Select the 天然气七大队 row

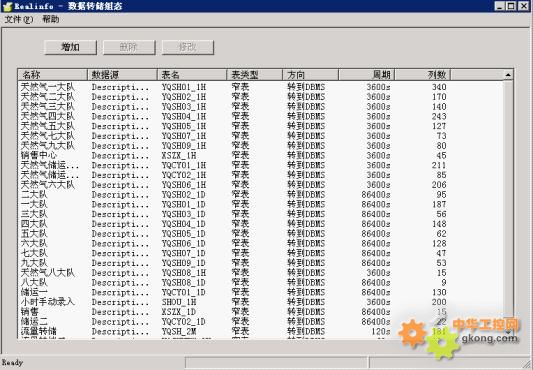[x=260, y=136]
